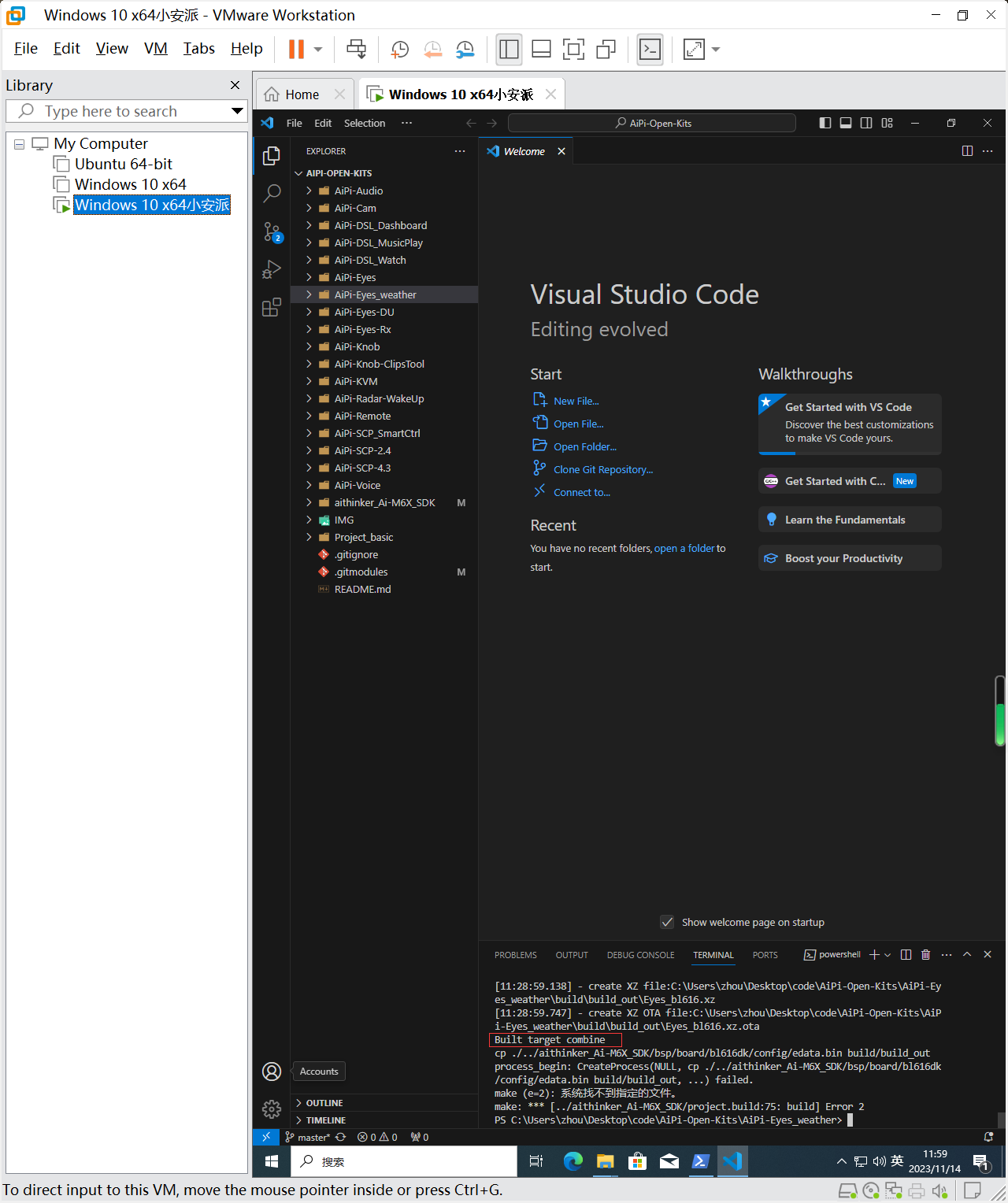Open the VMware power options dropdown arrow
Image resolution: width=1008 pixels, height=1203 pixels.
318,49
